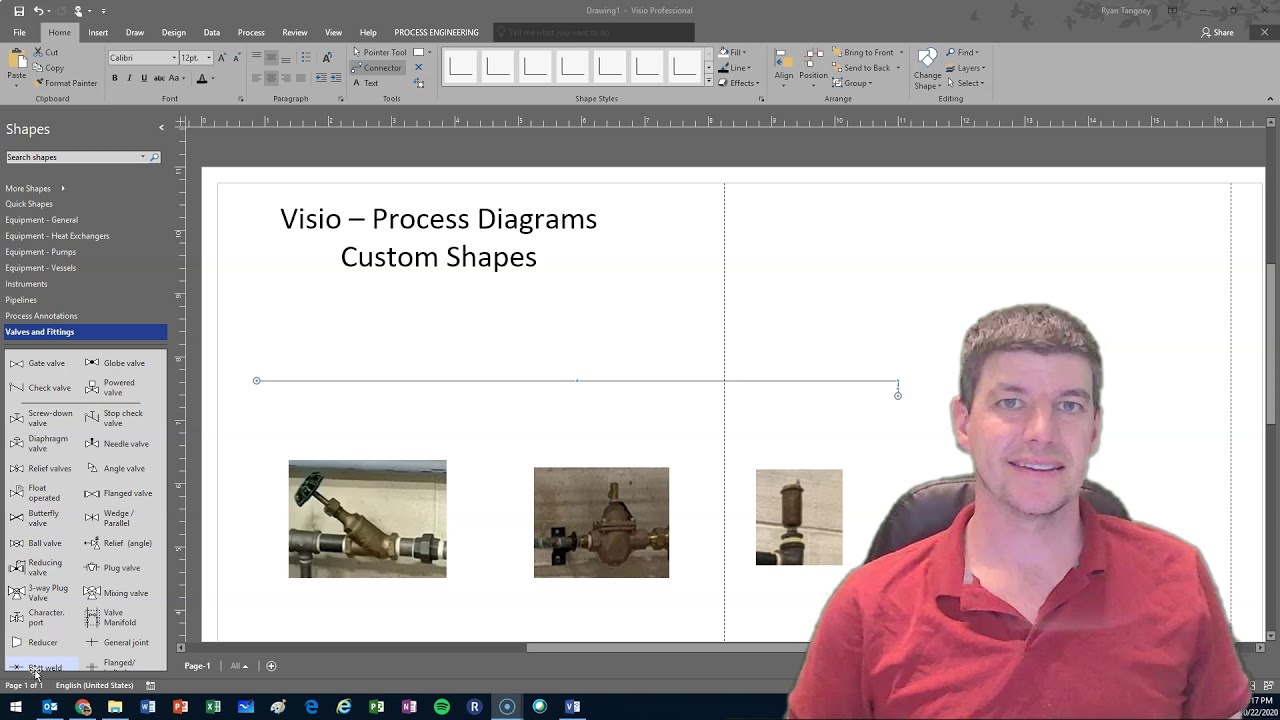The height and width of the screenshot is (720, 1280).
Task: Click the Change Shape button
Action: pyautogui.click(x=927, y=68)
